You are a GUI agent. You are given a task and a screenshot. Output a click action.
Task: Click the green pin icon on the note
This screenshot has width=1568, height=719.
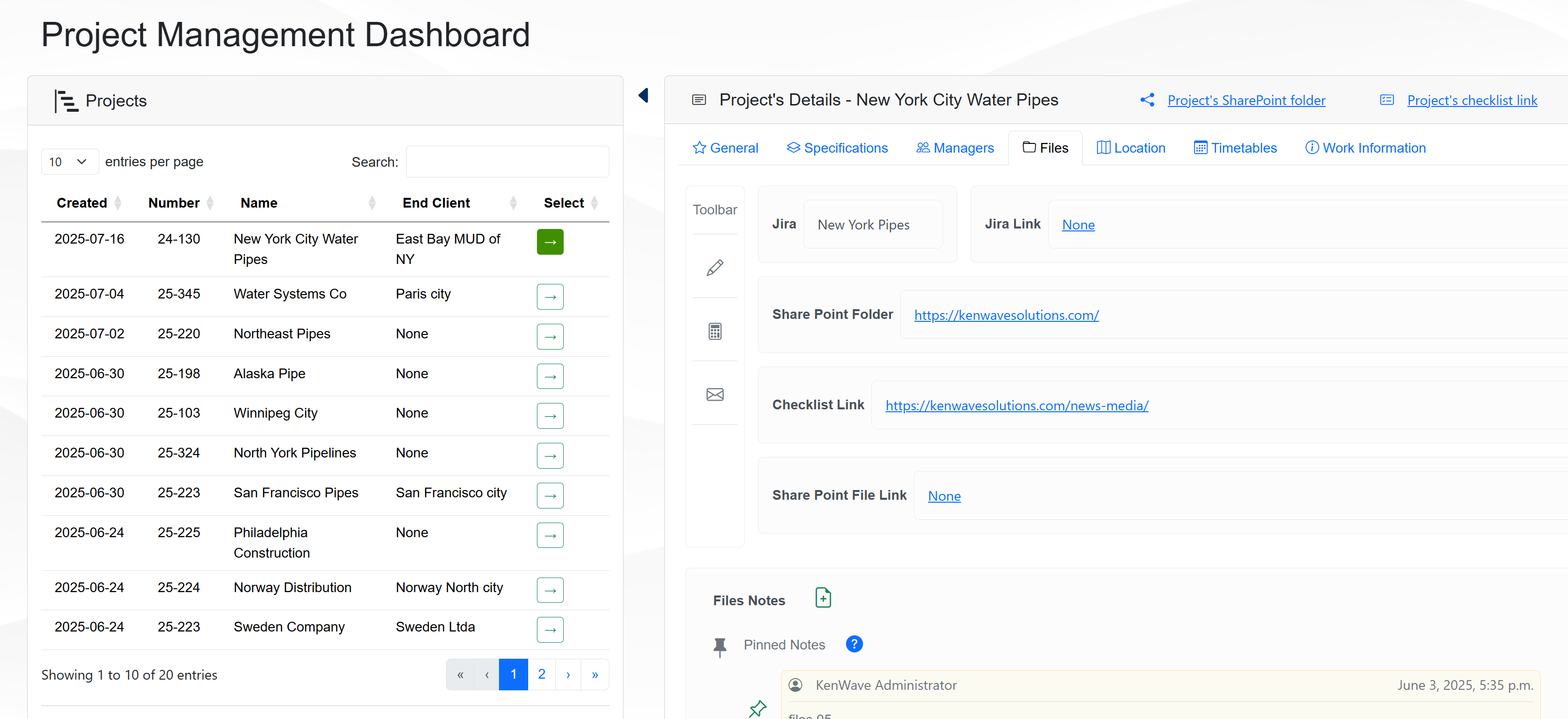tap(757, 708)
